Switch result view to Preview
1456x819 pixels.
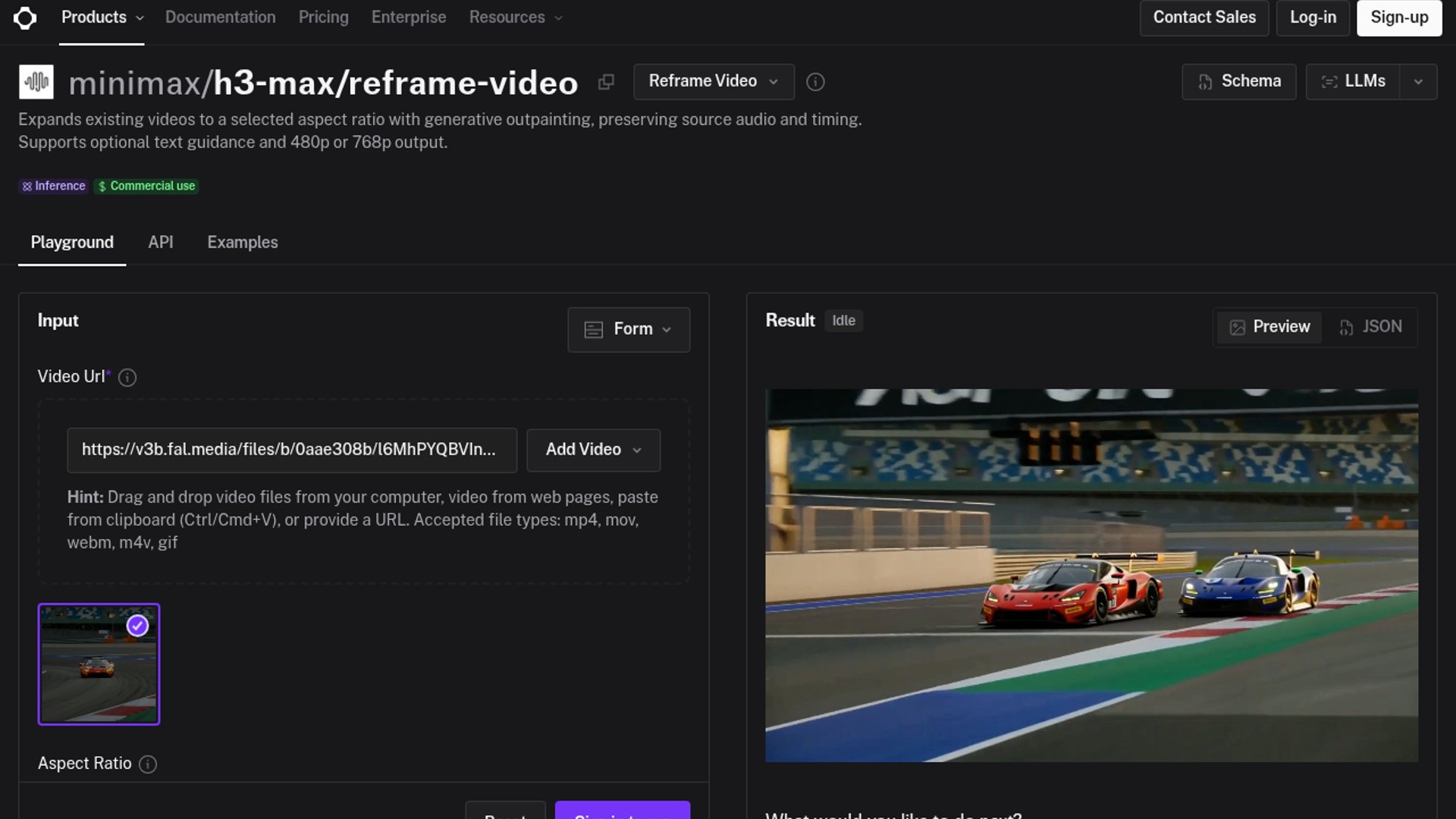point(1270,327)
